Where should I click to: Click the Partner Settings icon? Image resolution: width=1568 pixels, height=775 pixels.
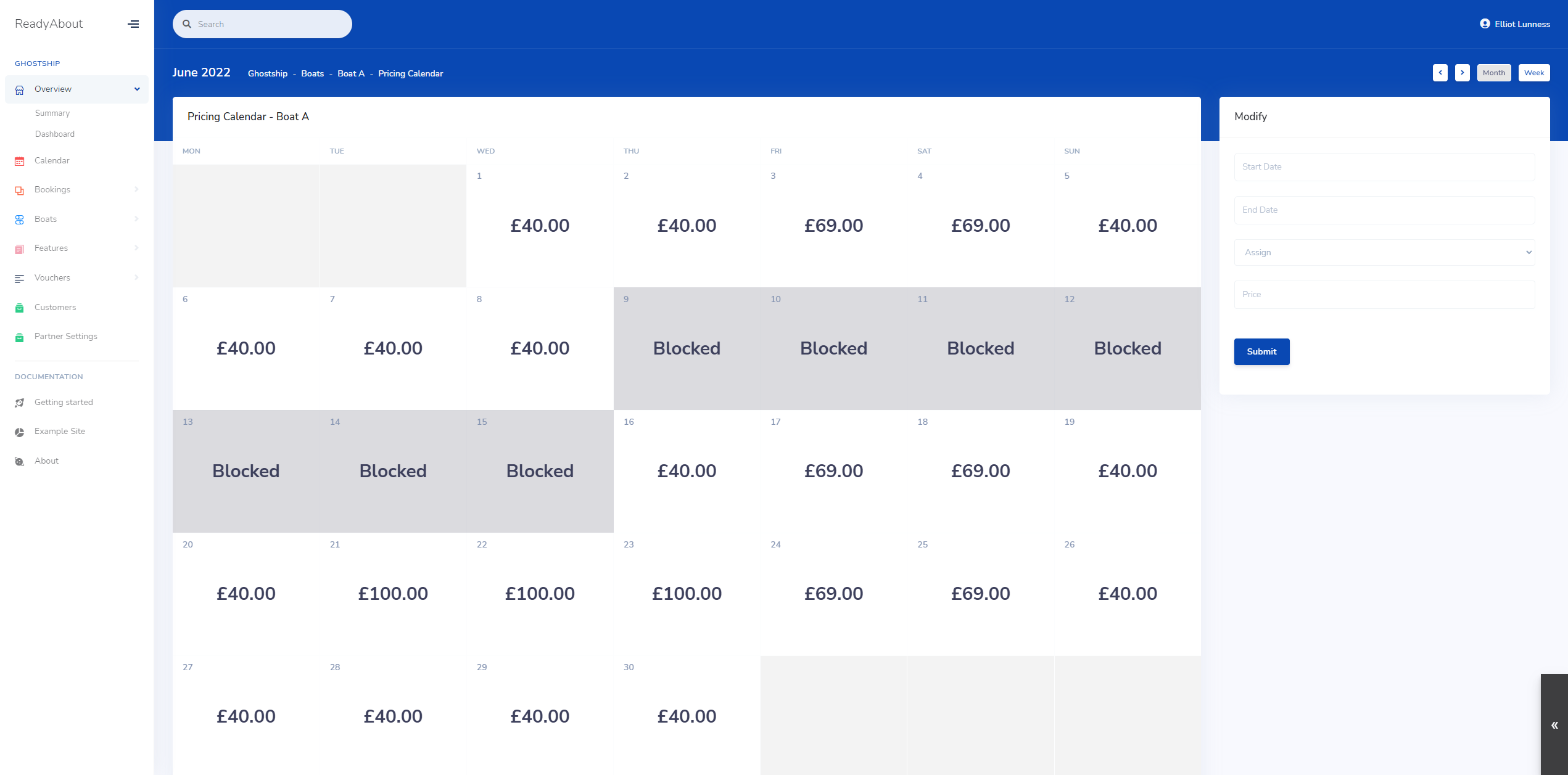click(x=20, y=337)
